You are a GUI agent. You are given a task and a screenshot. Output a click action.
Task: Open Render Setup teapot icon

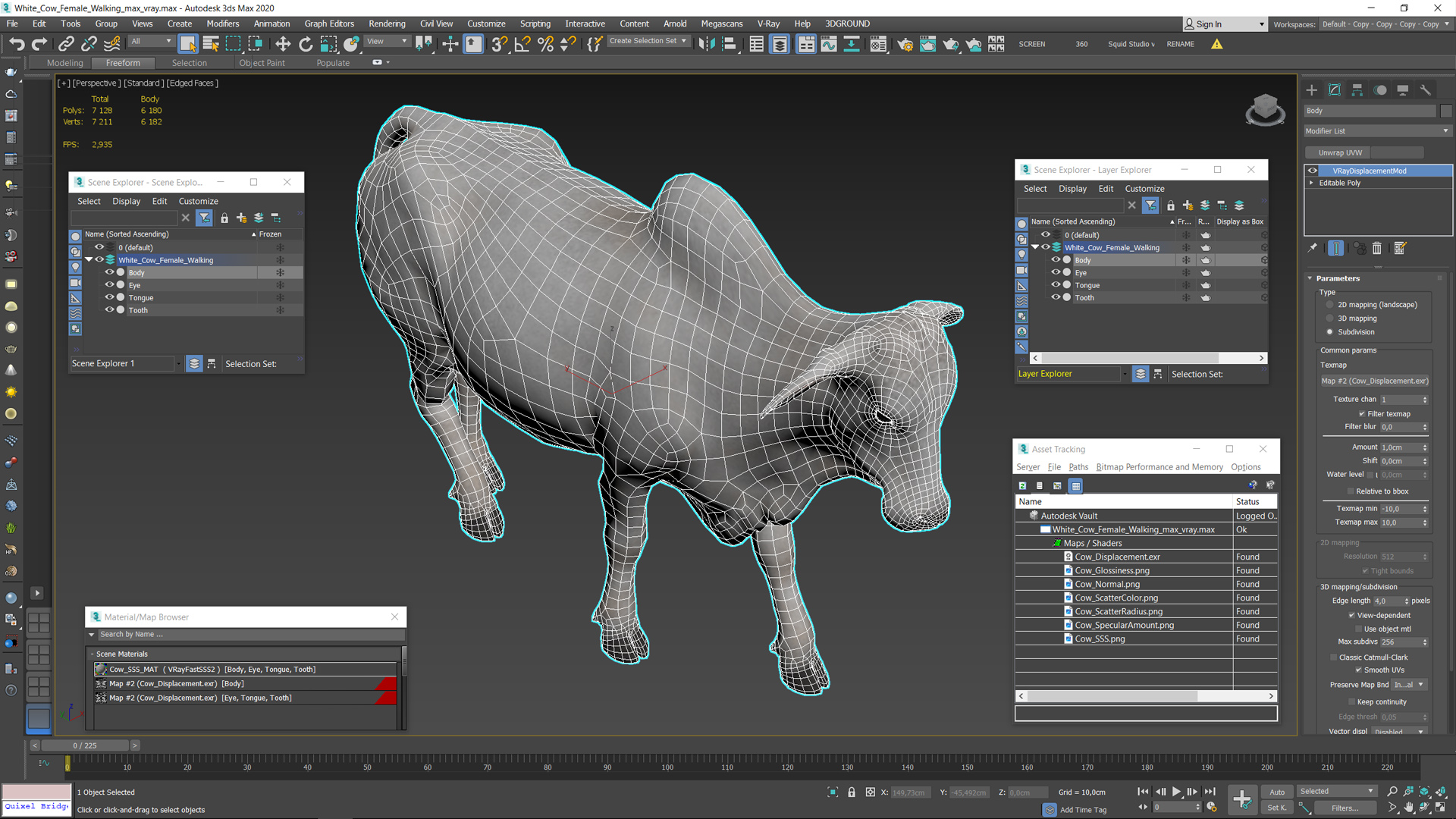pyautogui.click(x=905, y=44)
